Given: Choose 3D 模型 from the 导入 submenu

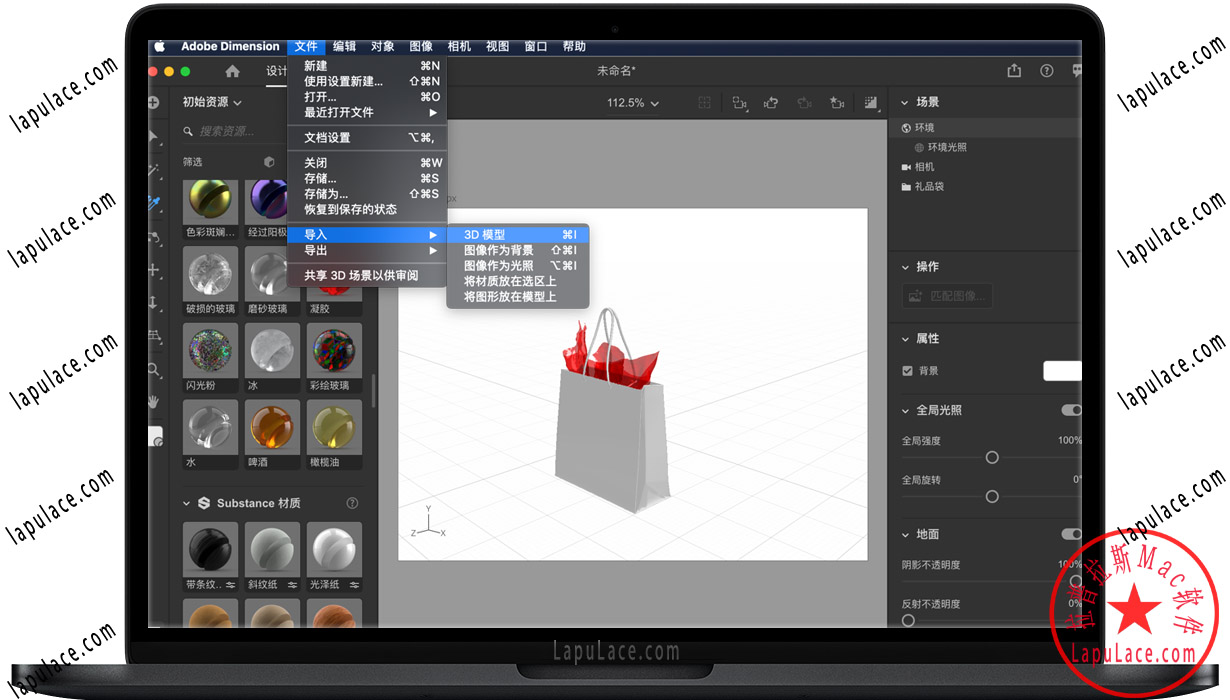Looking at the screenshot, I should click(x=487, y=234).
